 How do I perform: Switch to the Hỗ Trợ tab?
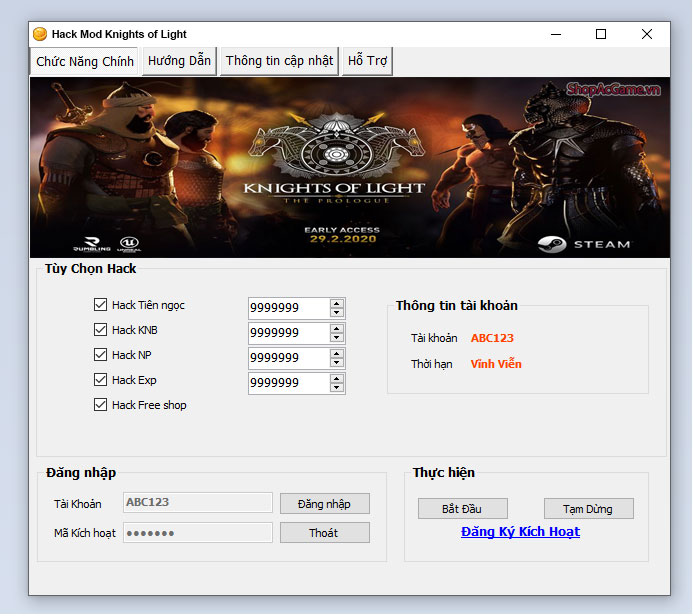click(367, 61)
